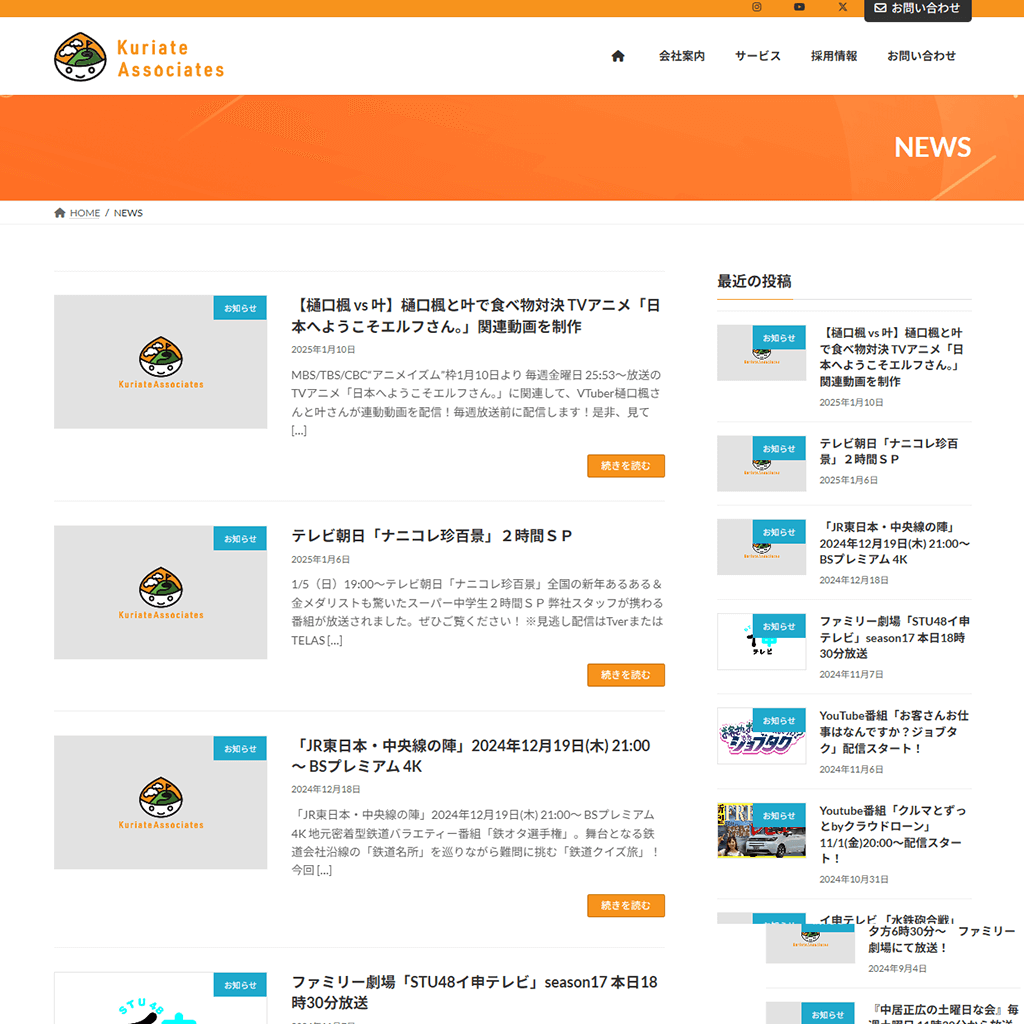This screenshot has width=1024, height=1024.
Task: Open the 会社案内 menu item
Action: (682, 56)
